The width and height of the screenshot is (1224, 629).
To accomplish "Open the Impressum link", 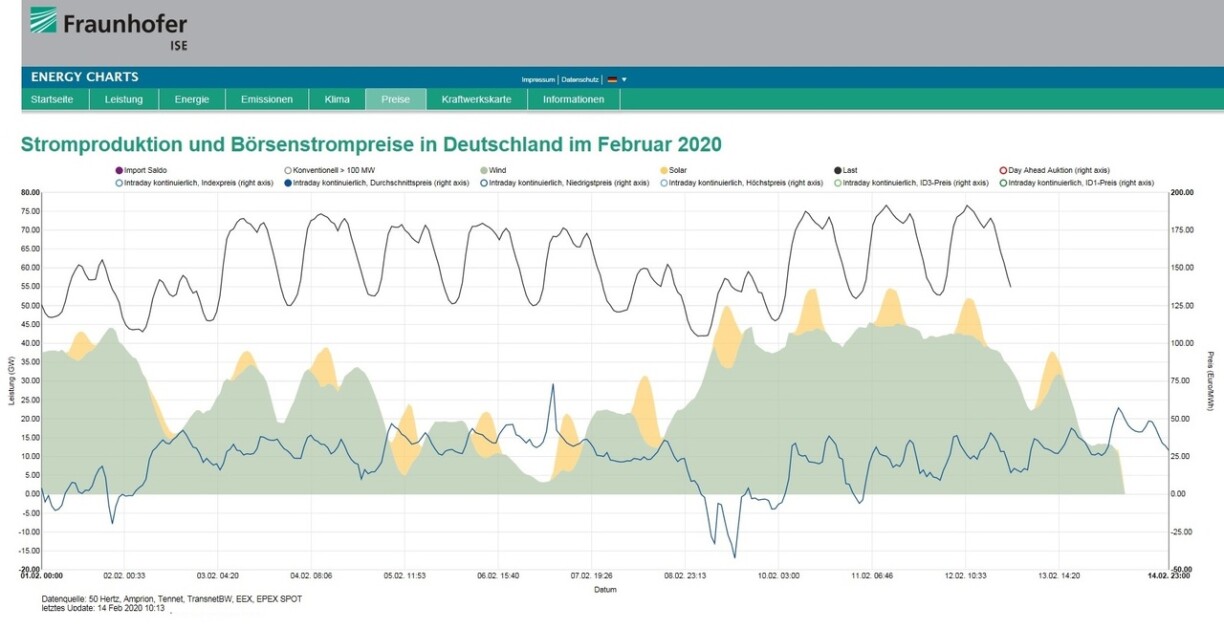I will pyautogui.click(x=538, y=79).
